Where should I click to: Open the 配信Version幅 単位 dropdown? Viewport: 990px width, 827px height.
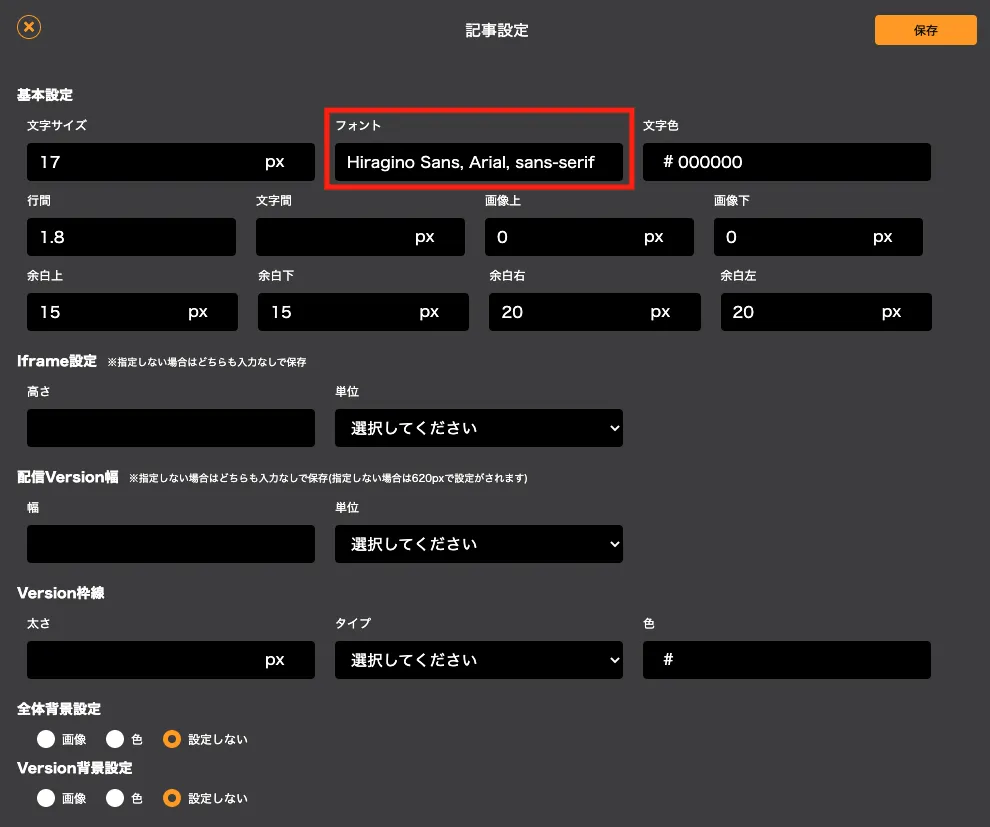tap(479, 544)
